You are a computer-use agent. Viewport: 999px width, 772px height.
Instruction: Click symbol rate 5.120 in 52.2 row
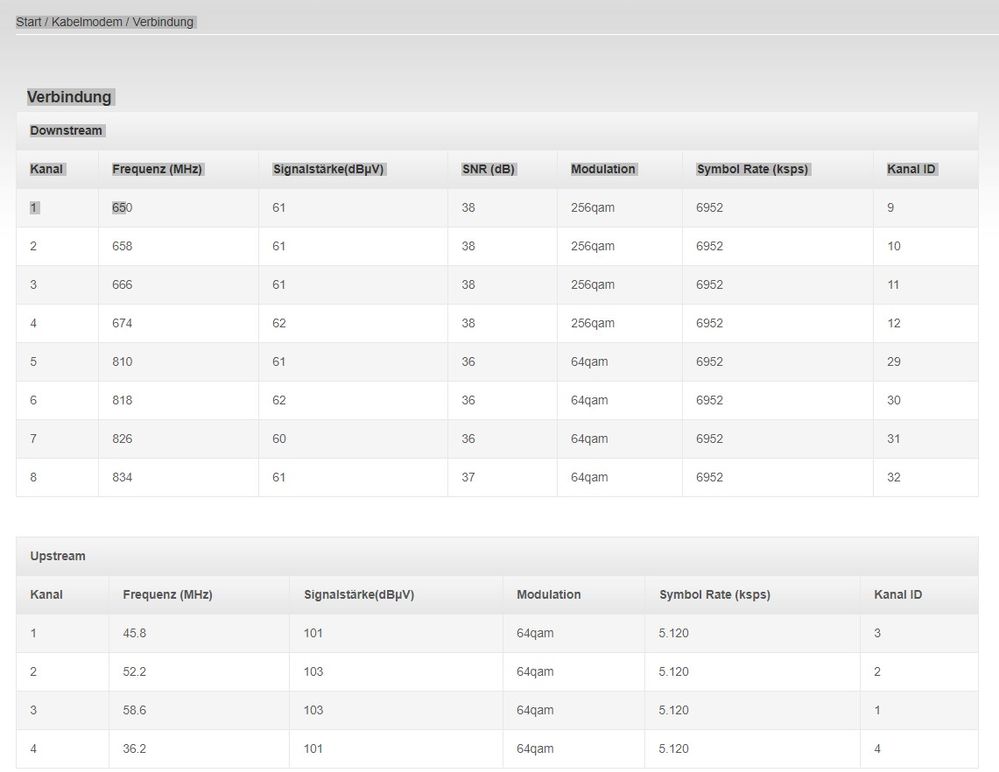click(674, 672)
